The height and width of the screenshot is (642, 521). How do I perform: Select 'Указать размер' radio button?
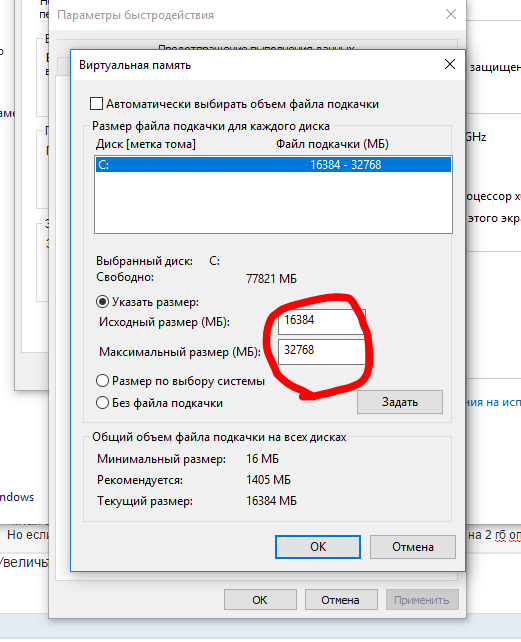click(x=102, y=302)
